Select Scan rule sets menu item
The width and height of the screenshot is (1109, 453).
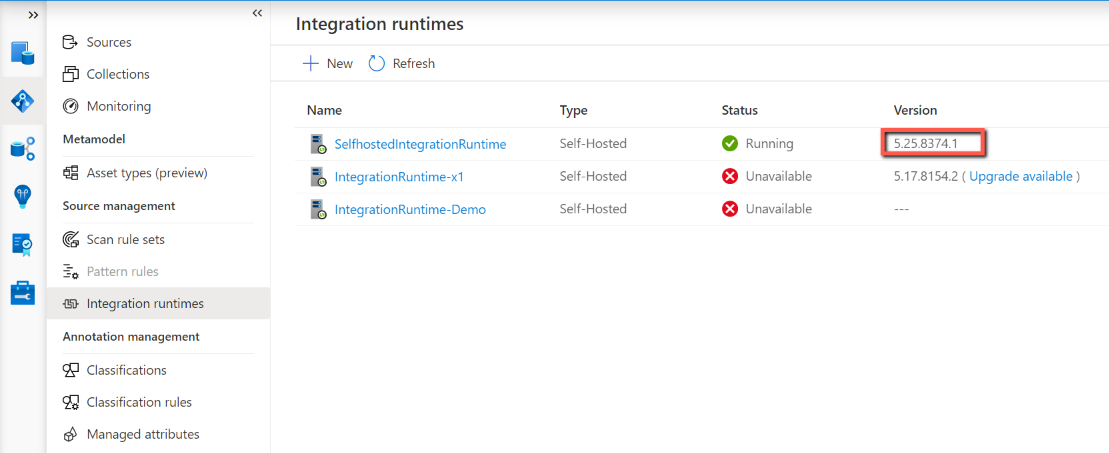tap(126, 239)
